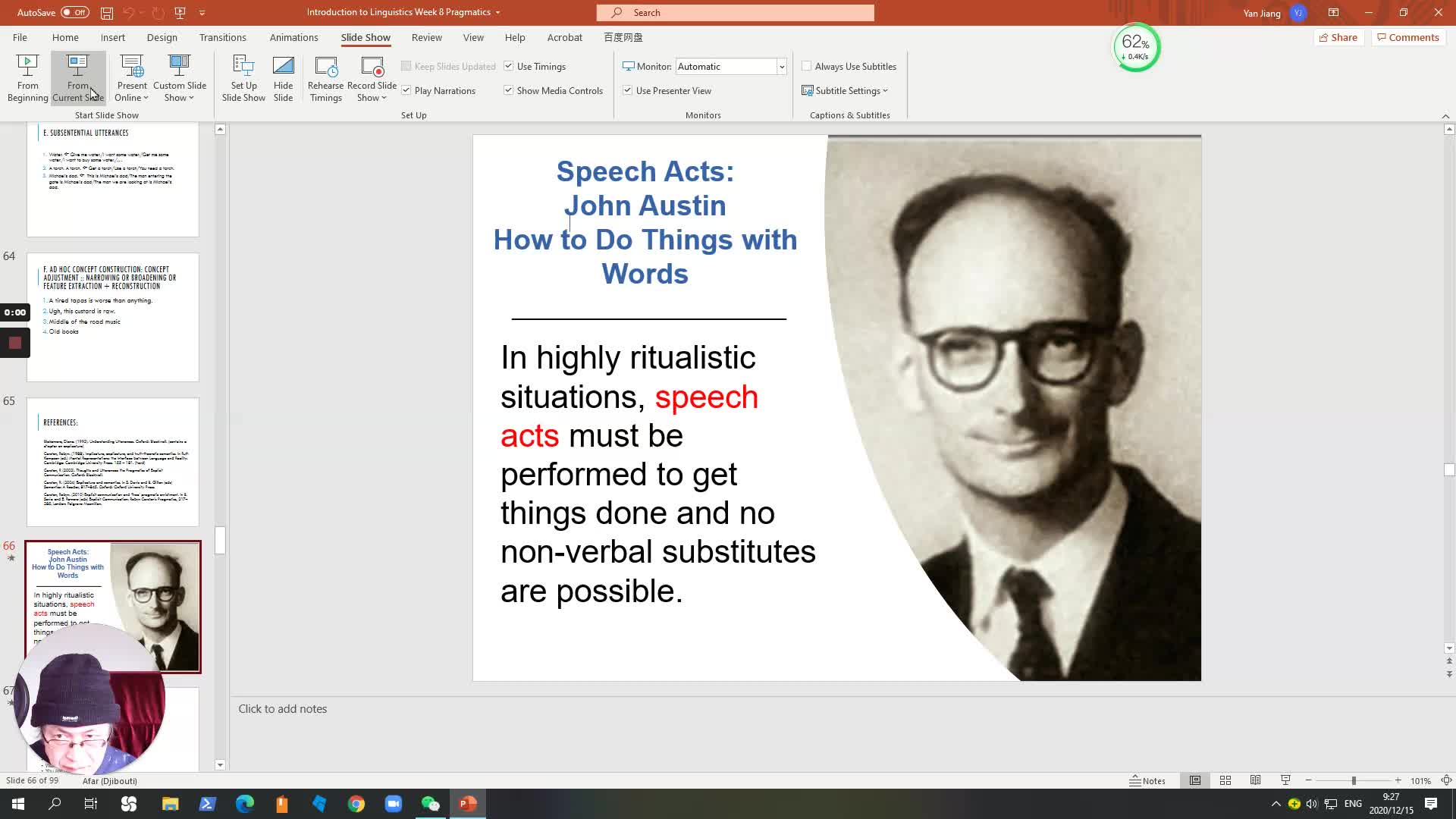Screen dimensions: 1456x819
Task: Start slide show From Beginning
Action: coord(27,78)
